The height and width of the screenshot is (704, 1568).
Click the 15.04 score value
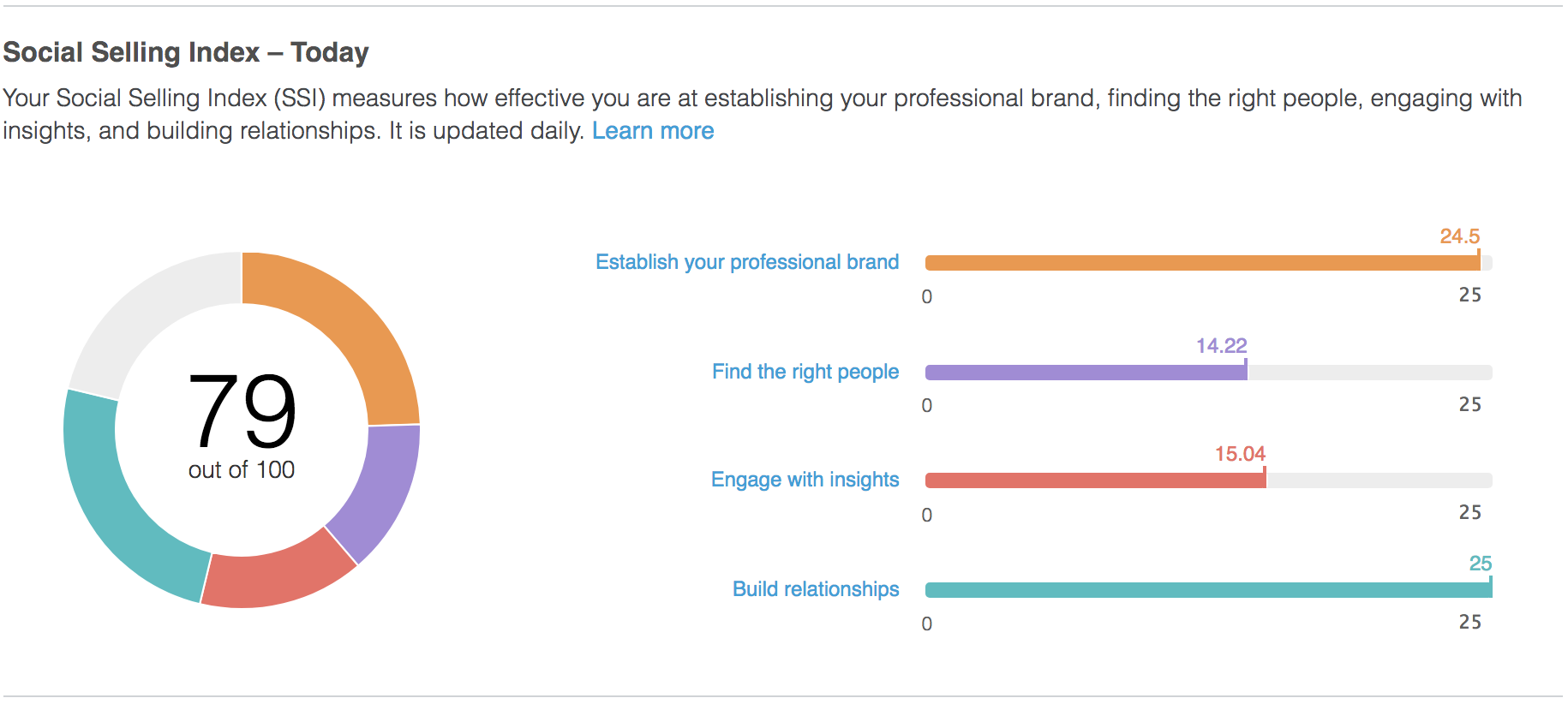[1240, 454]
